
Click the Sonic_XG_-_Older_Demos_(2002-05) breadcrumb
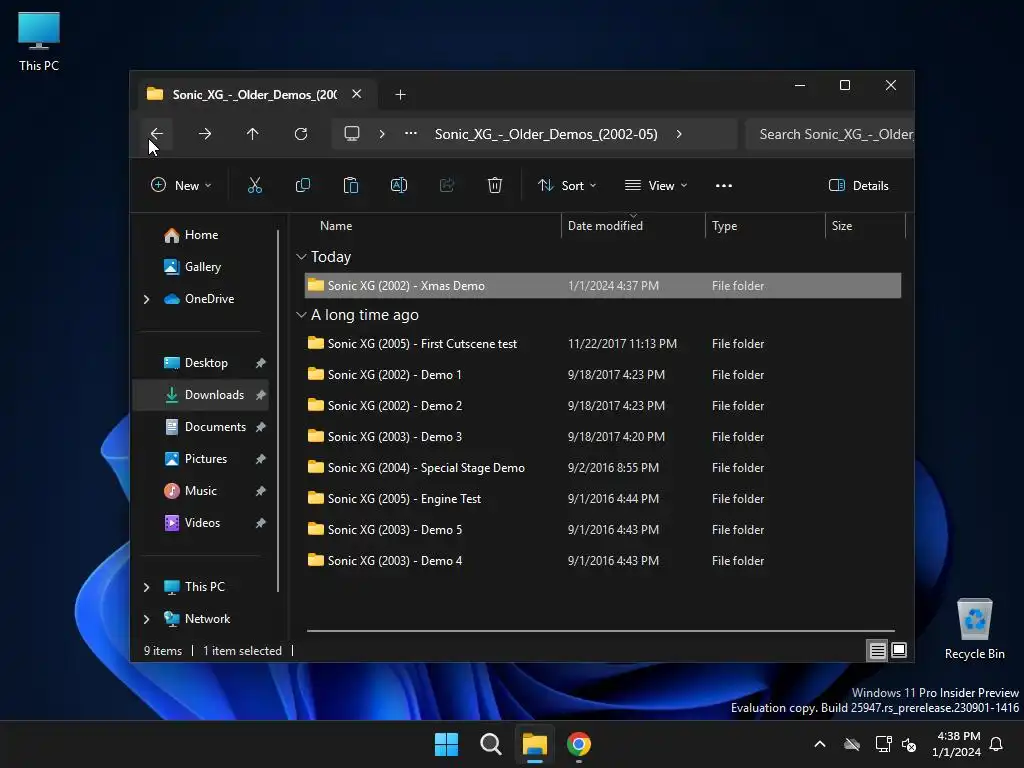[546, 134]
